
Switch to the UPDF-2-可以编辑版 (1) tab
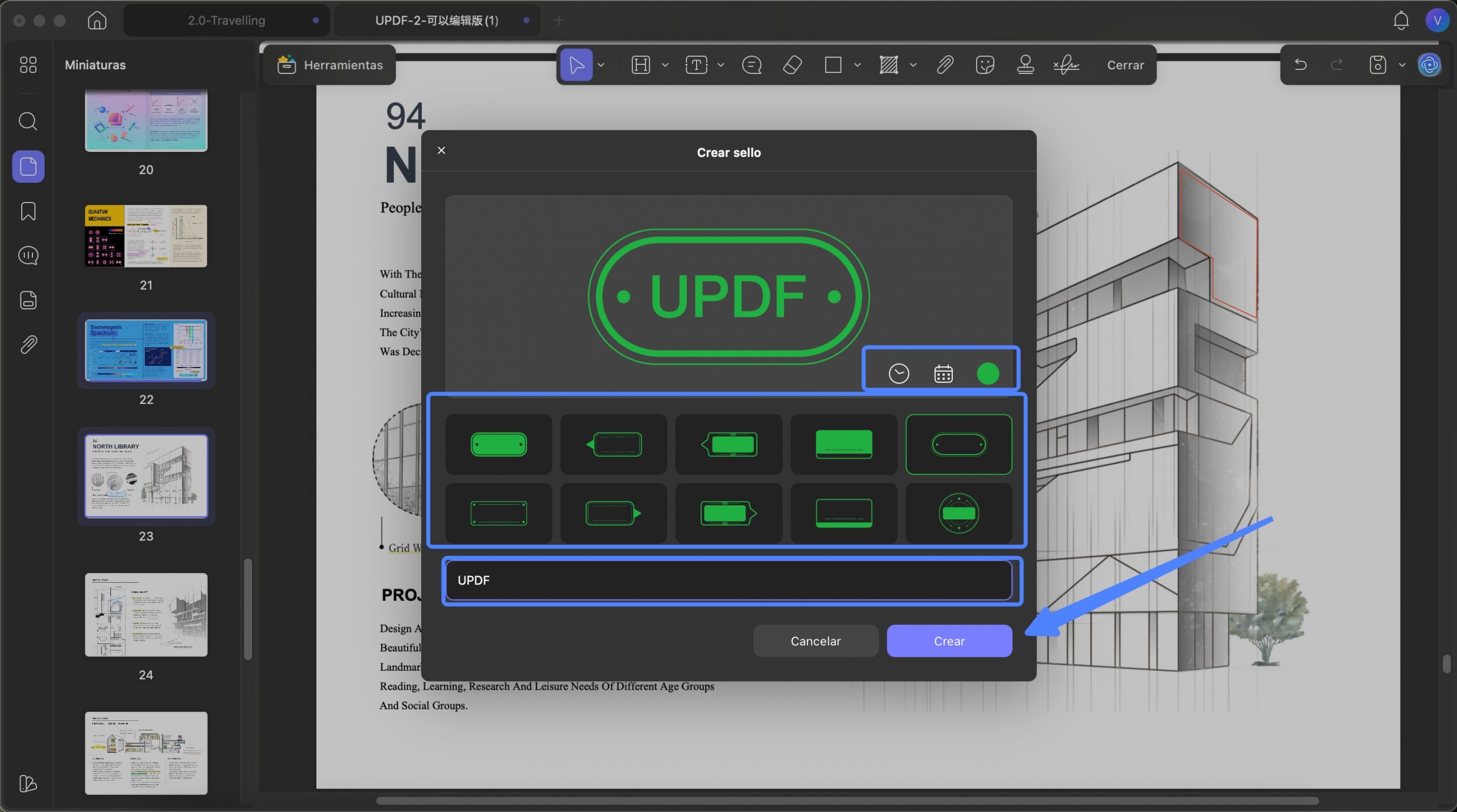(x=437, y=20)
